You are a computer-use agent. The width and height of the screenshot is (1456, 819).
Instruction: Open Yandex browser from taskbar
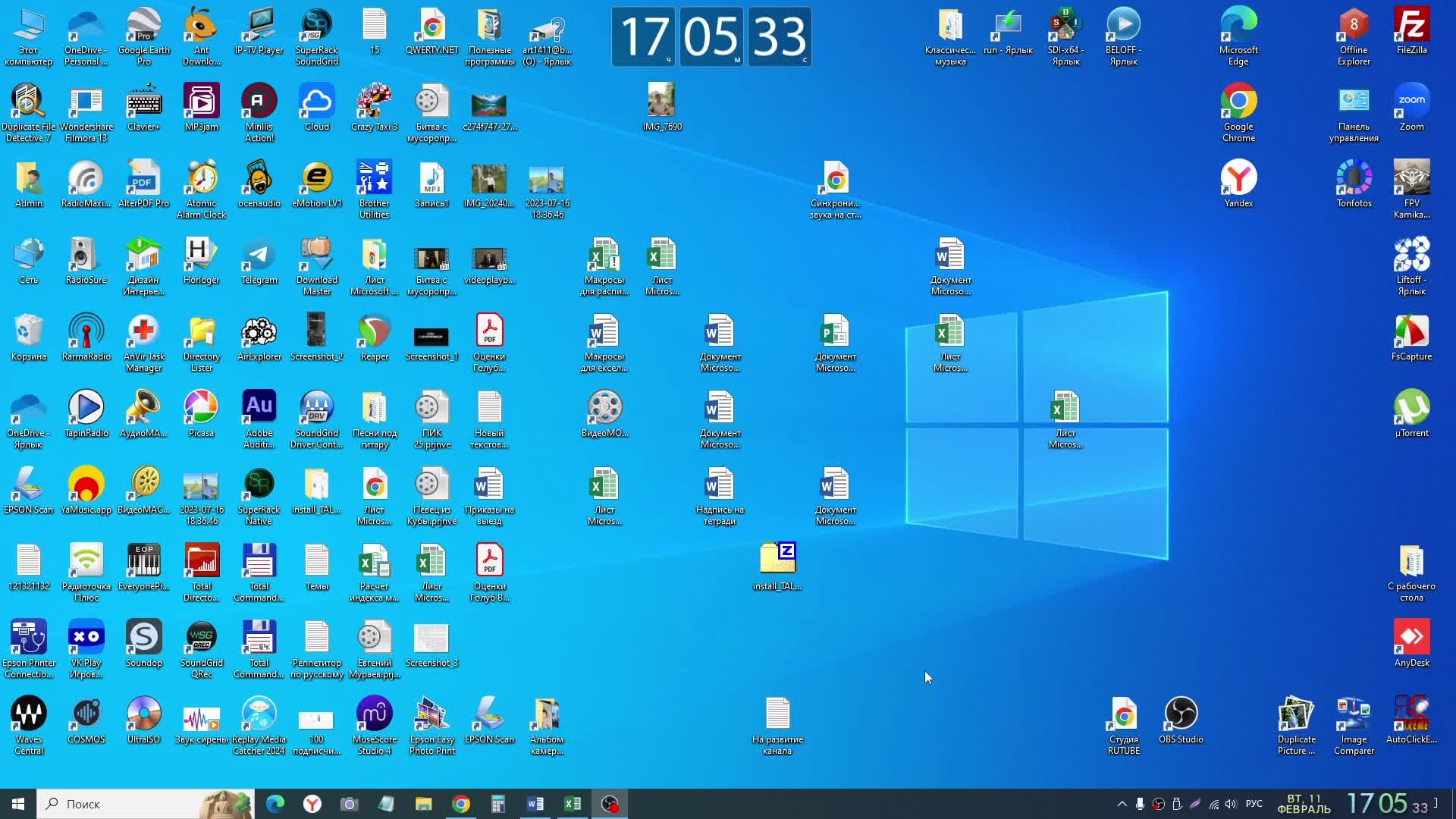(312, 804)
